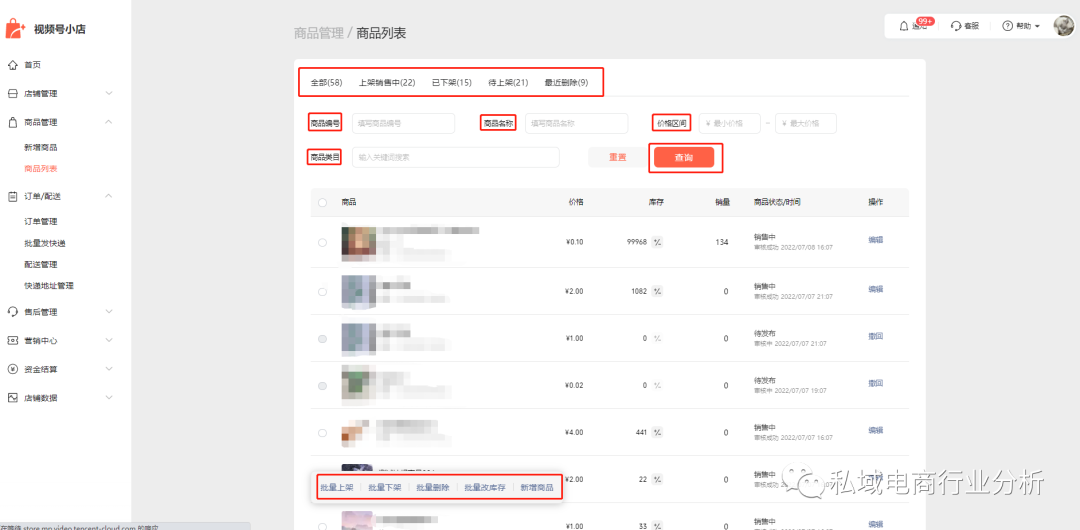Expand the 店铺数据 menu chevron
This screenshot has width=1080, height=530.
109,398
